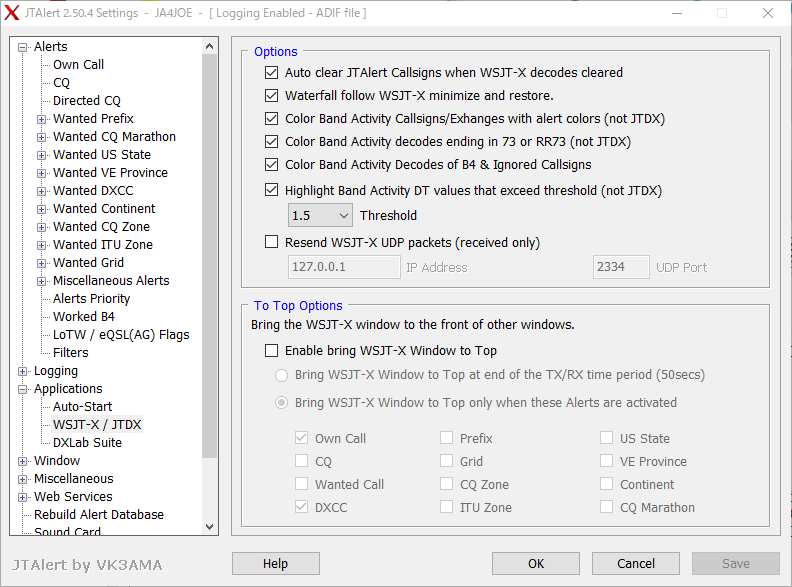
Task: Enable bring WSJT-X Window to Top
Action: (271, 351)
